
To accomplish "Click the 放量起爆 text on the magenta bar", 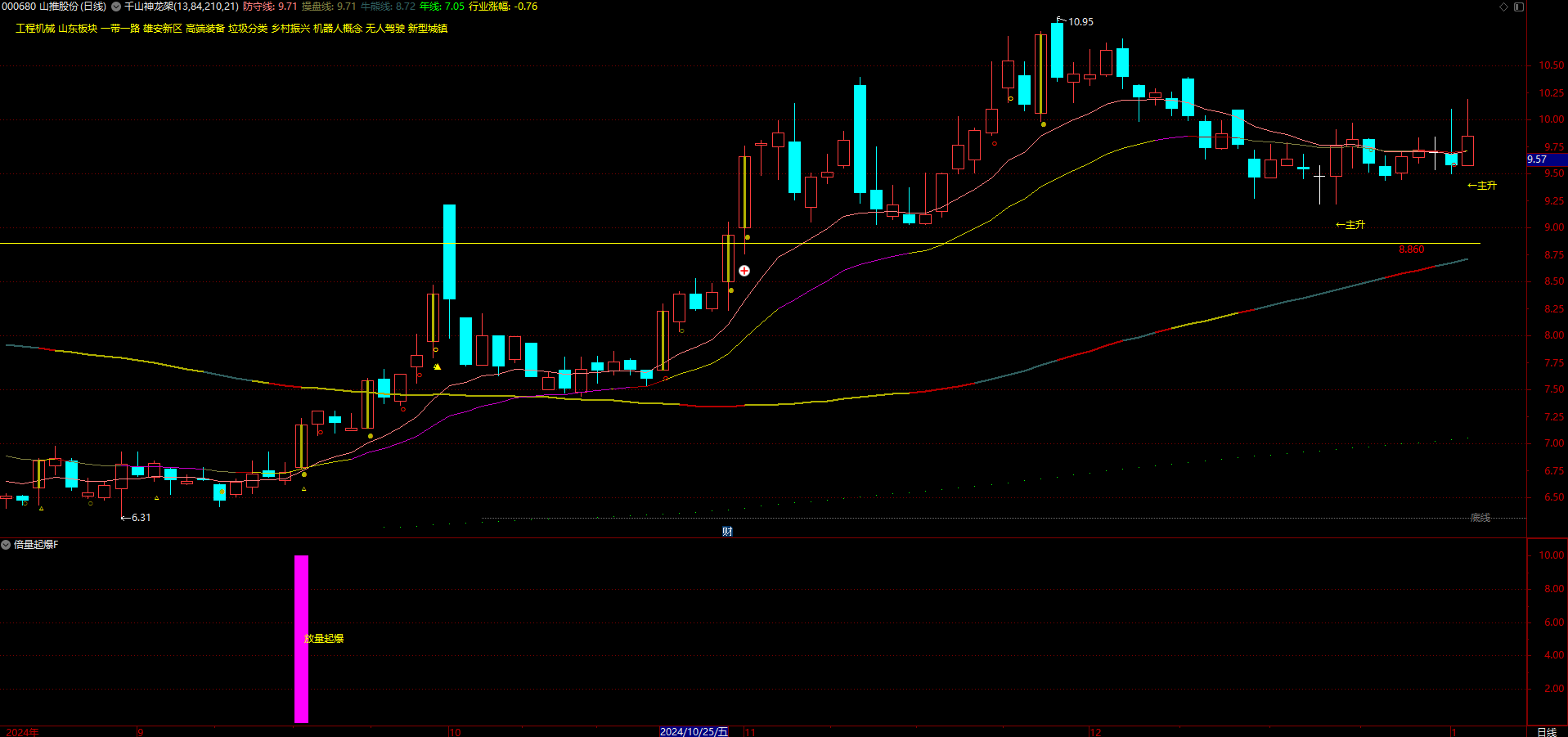I will coord(324,639).
